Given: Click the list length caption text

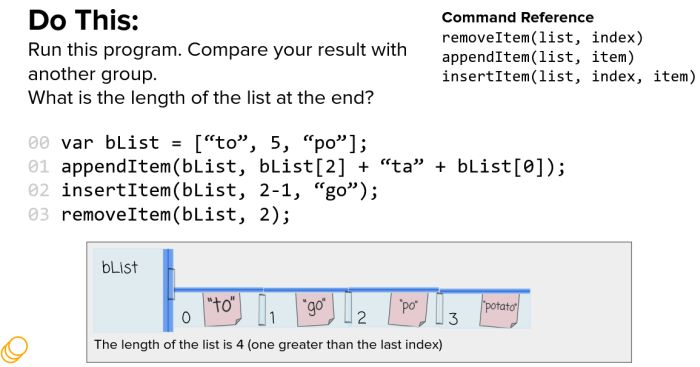Looking at the screenshot, I should coord(268,345).
